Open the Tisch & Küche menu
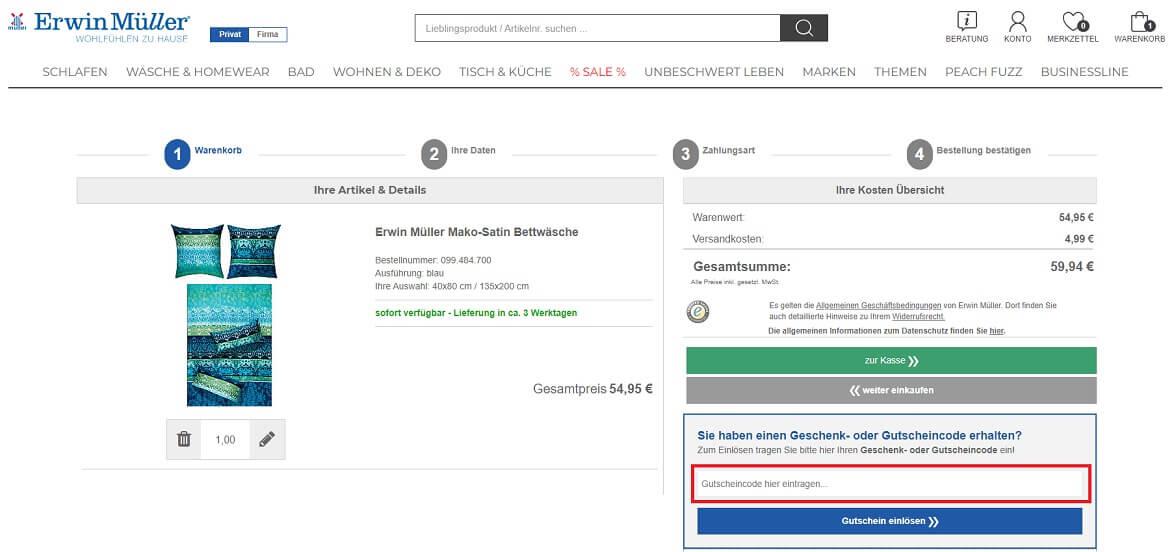This screenshot has height=552, width=1176. [506, 72]
